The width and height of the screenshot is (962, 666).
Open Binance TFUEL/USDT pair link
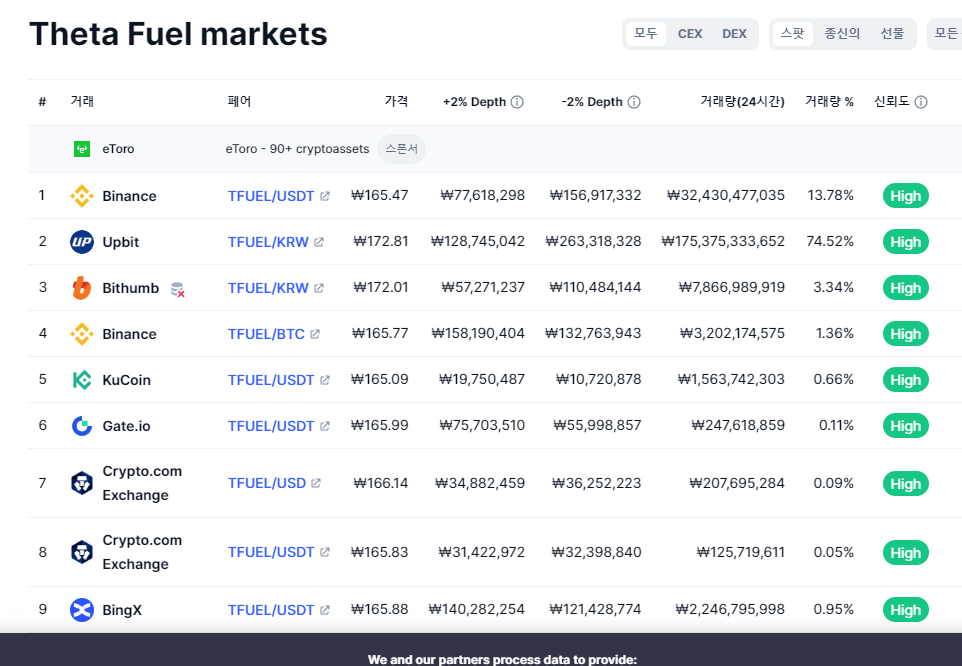(x=271, y=196)
